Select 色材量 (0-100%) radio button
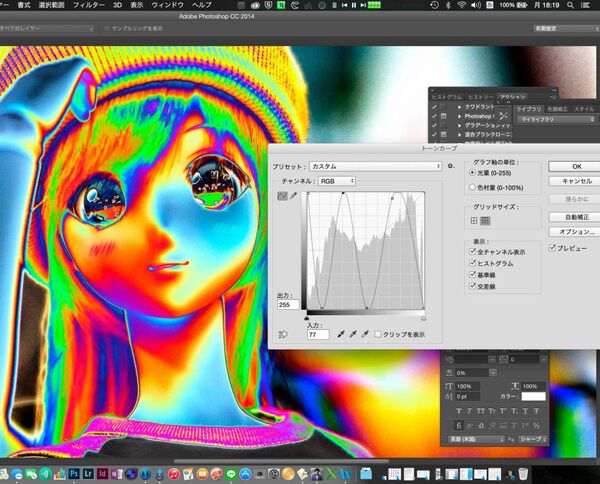Screen dimensions: 600x484 (473, 187)
